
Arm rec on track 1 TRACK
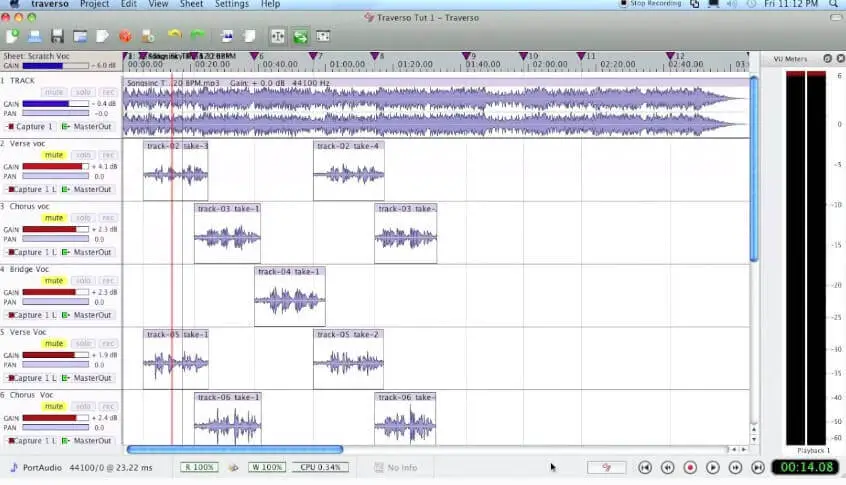click(108, 92)
